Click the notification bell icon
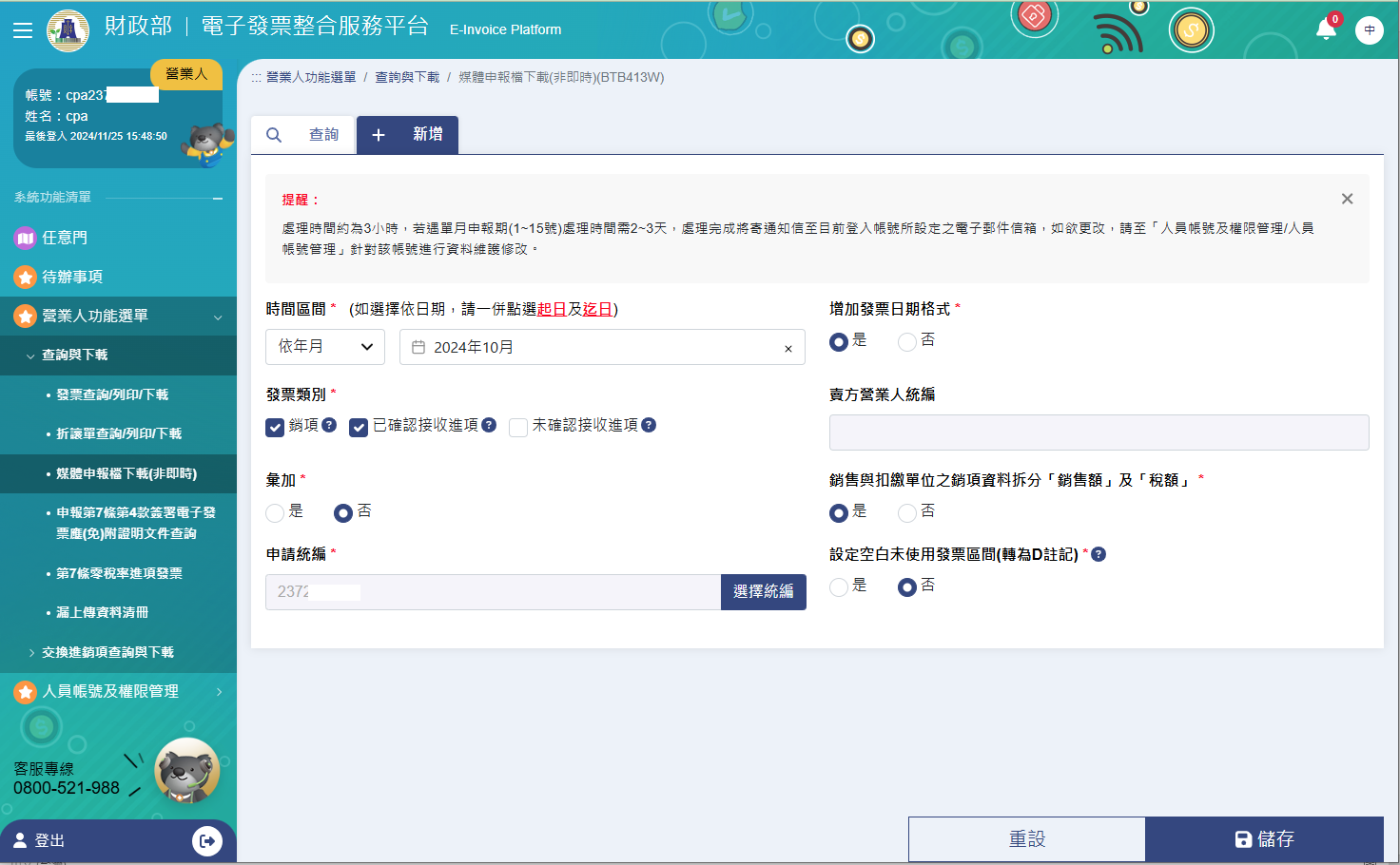Screen dimensions: 1400x865 1326,29
